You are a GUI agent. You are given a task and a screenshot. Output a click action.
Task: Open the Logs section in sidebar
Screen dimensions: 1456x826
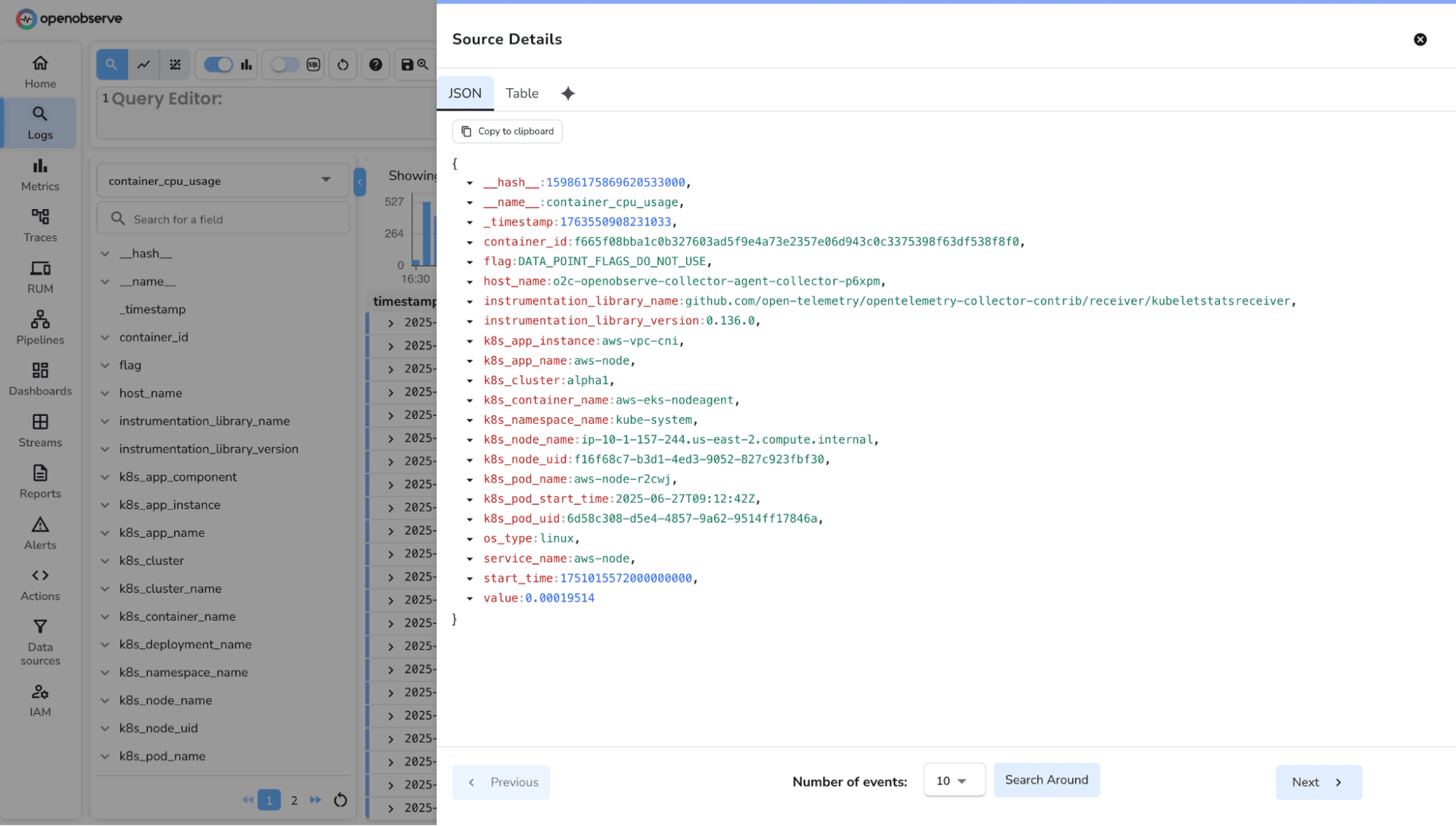pos(39,122)
